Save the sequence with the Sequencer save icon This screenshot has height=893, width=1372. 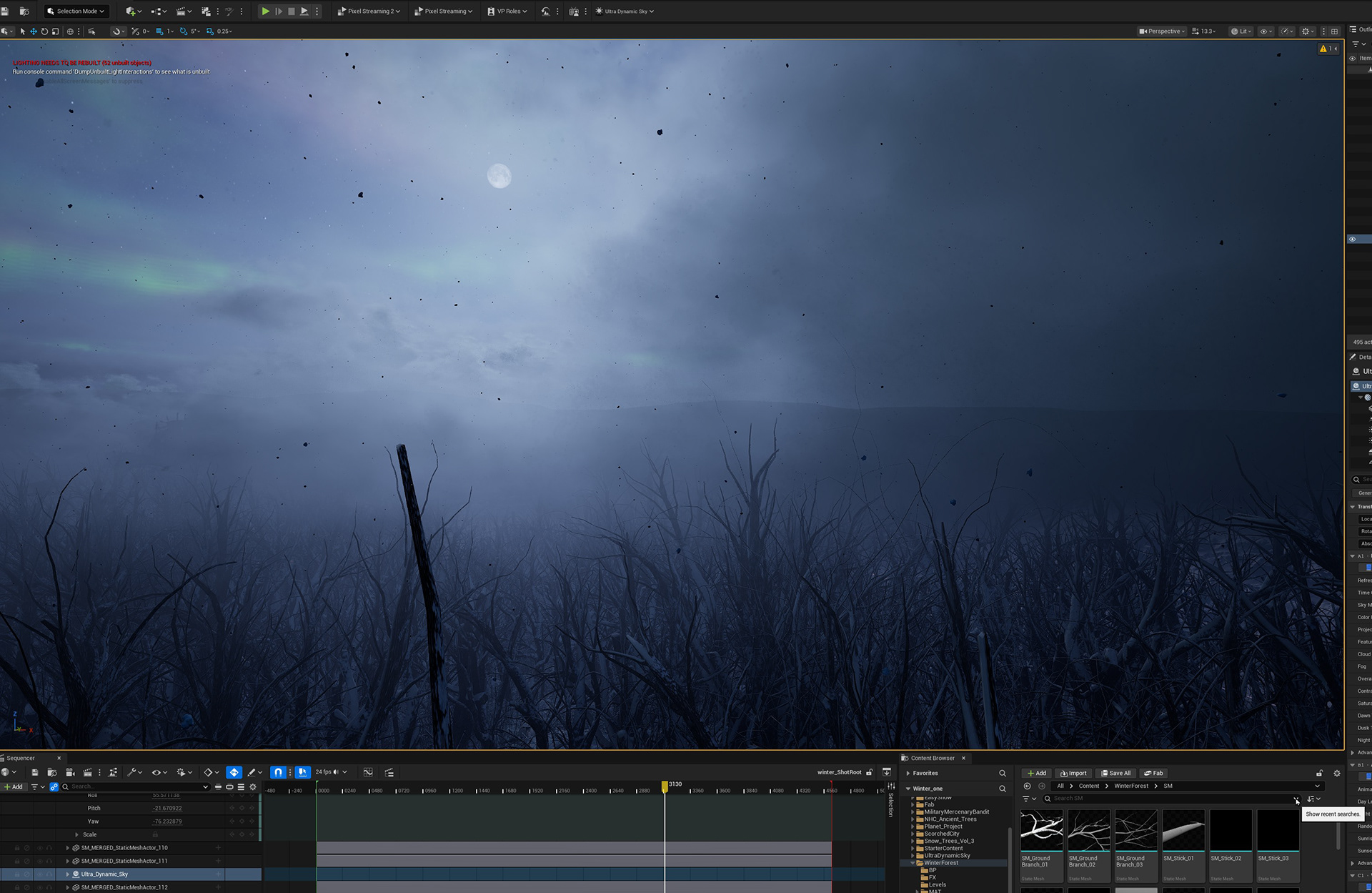pyautogui.click(x=34, y=772)
